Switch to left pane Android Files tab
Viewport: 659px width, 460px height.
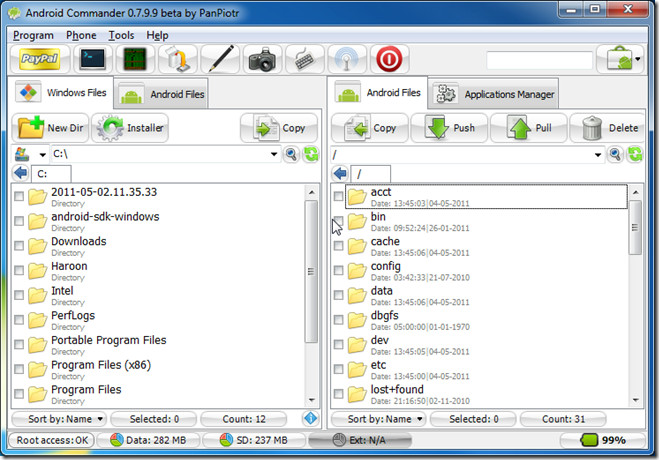(x=161, y=94)
